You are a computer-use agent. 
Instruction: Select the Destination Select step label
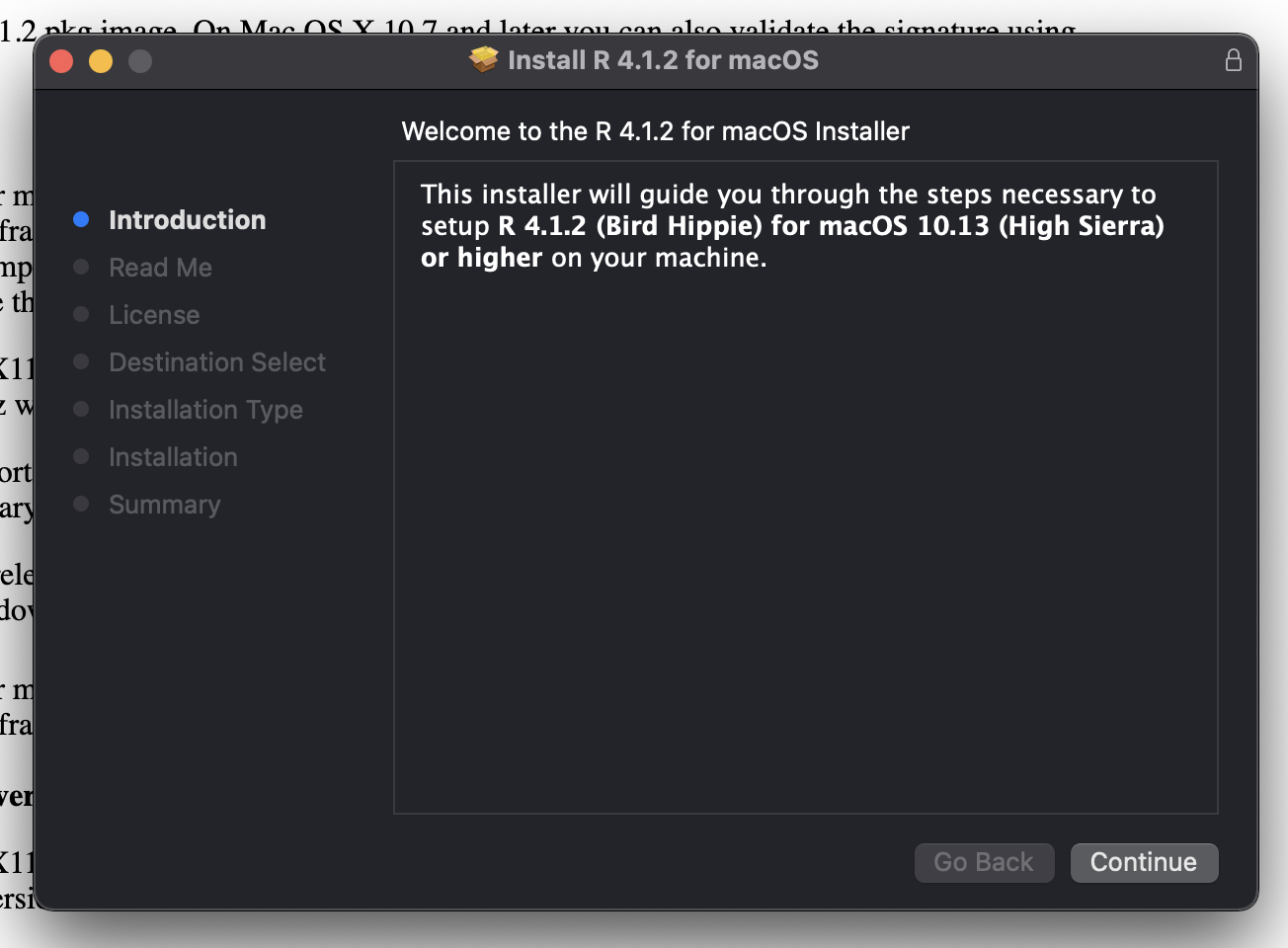tap(217, 362)
